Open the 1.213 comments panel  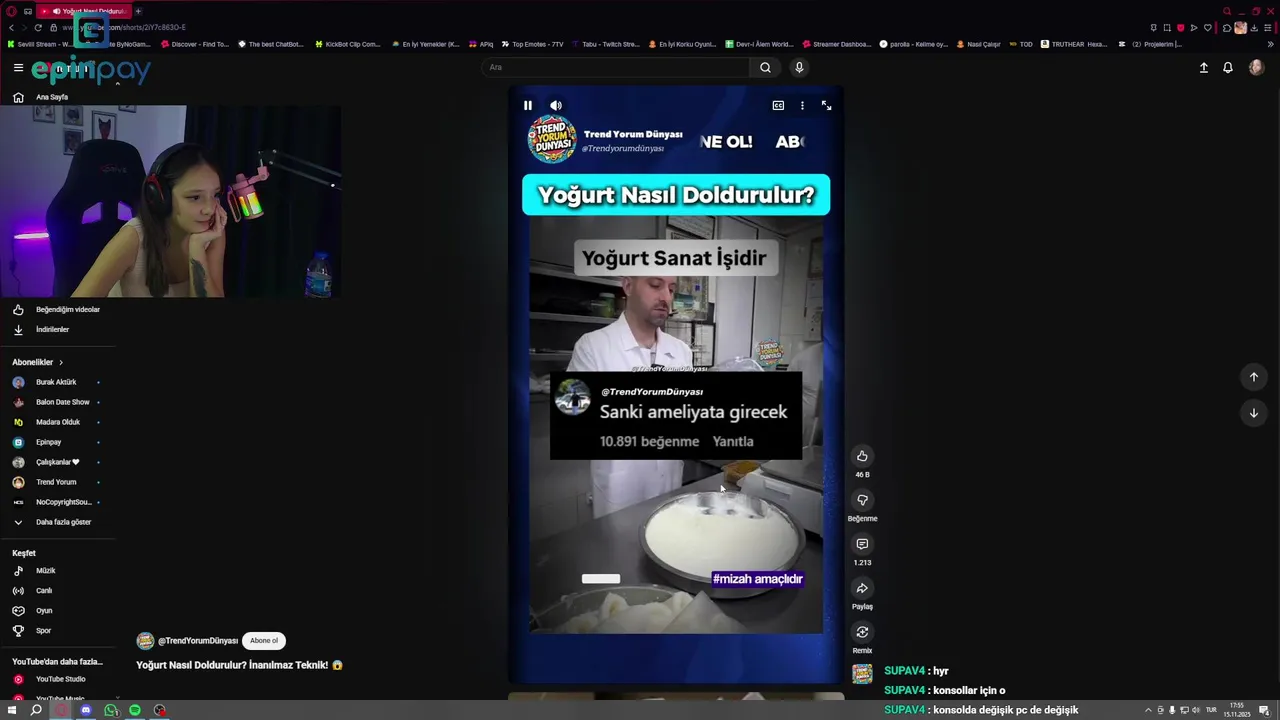point(862,544)
